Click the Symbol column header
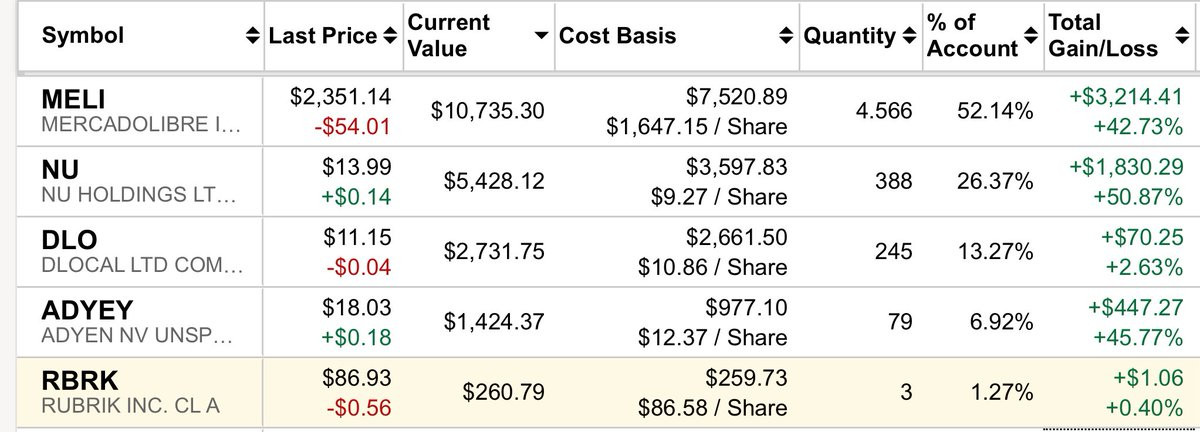1200x432 pixels. [x=83, y=36]
